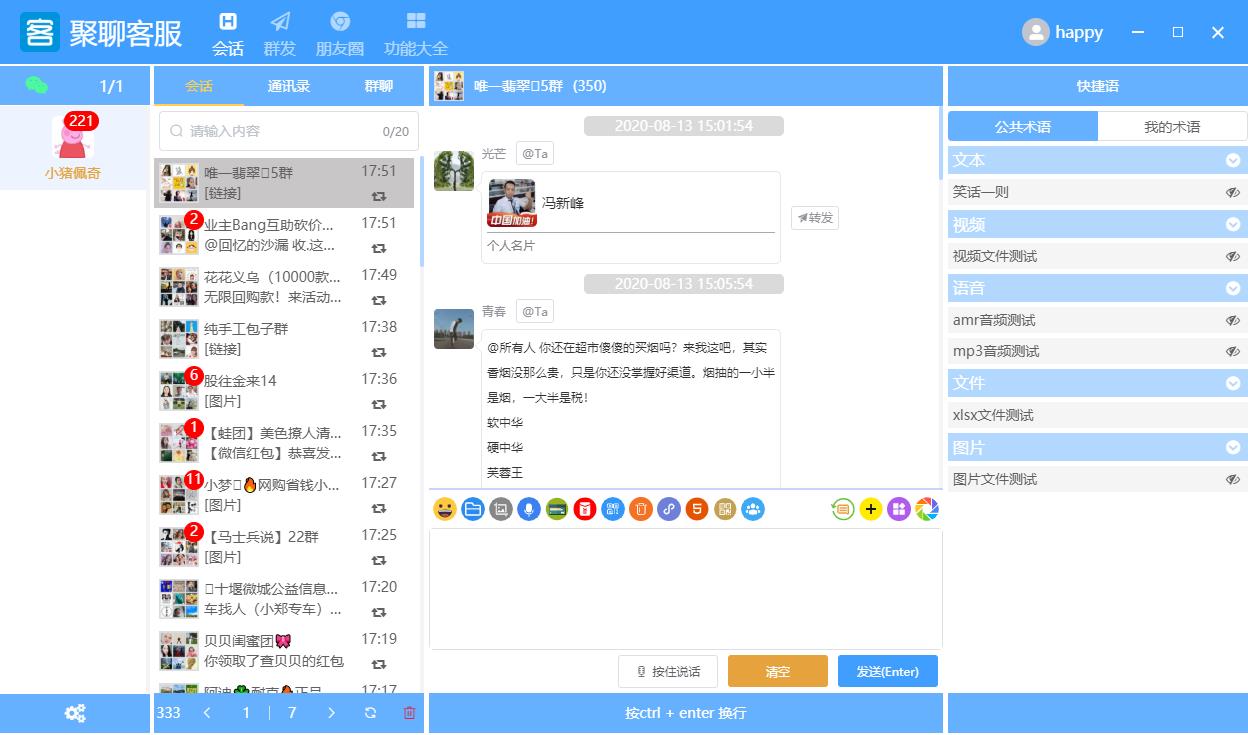Click the 发送(Enter) send button
The image size is (1248, 735).
click(x=888, y=671)
